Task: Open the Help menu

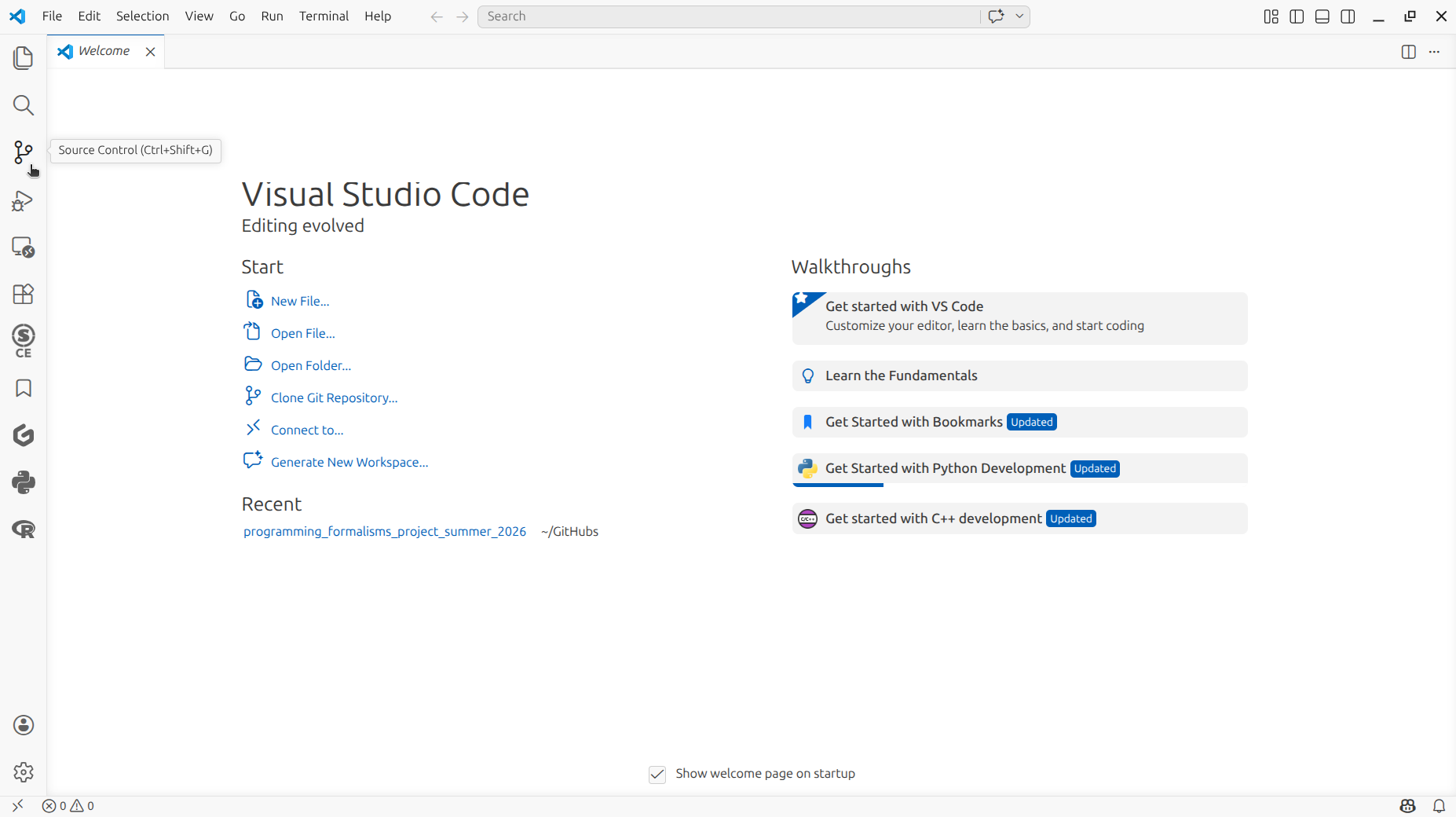Action: 378,16
